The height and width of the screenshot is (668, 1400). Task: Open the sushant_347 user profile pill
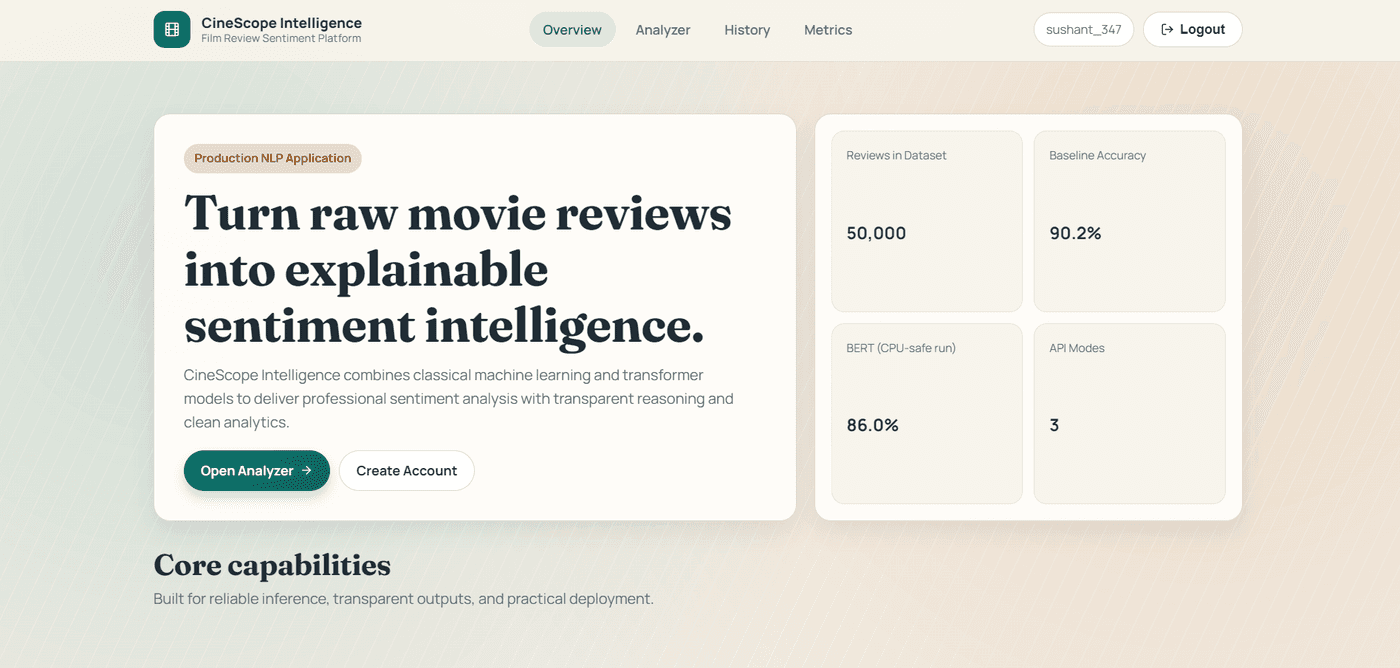point(1083,30)
